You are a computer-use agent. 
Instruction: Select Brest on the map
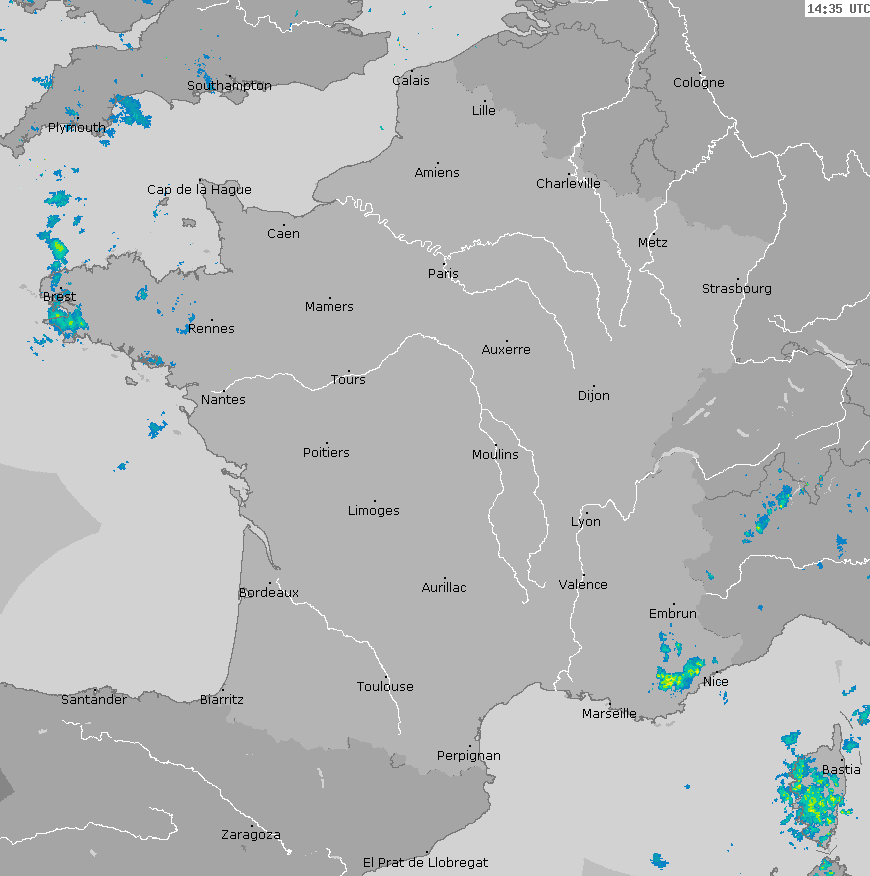(59, 297)
